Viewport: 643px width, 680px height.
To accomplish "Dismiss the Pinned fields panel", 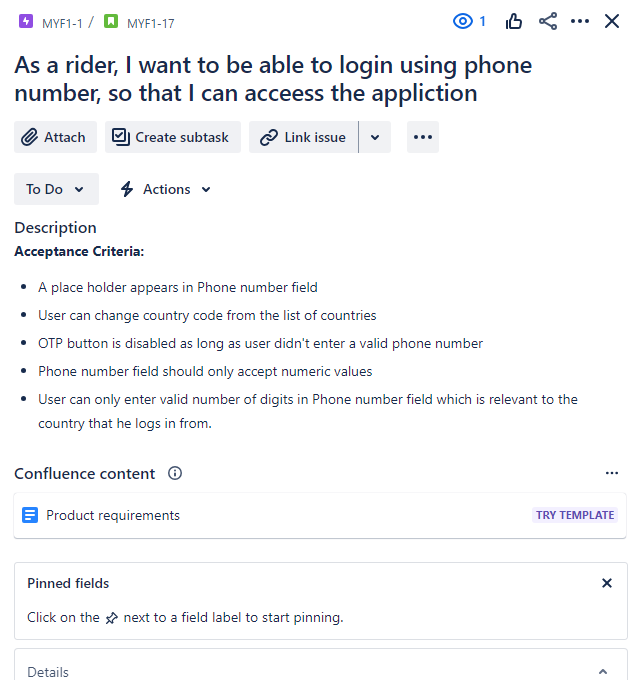I will pyautogui.click(x=607, y=583).
